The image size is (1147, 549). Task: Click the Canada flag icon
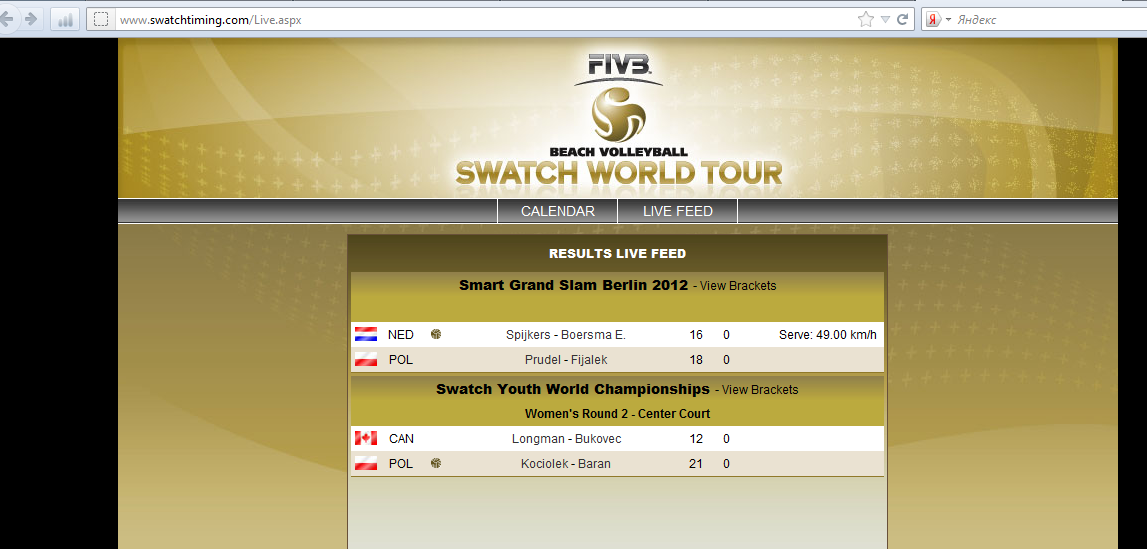pyautogui.click(x=366, y=439)
